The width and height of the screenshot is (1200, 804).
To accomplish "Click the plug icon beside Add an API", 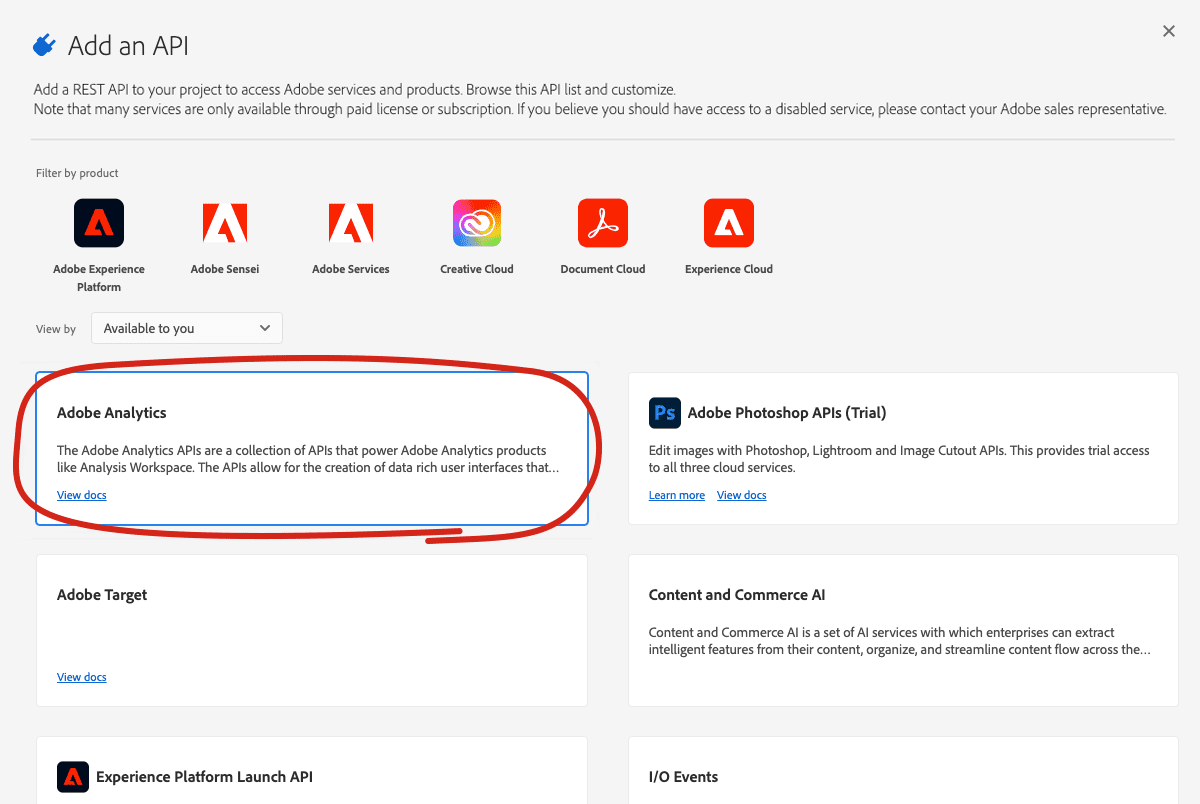I will (x=45, y=45).
